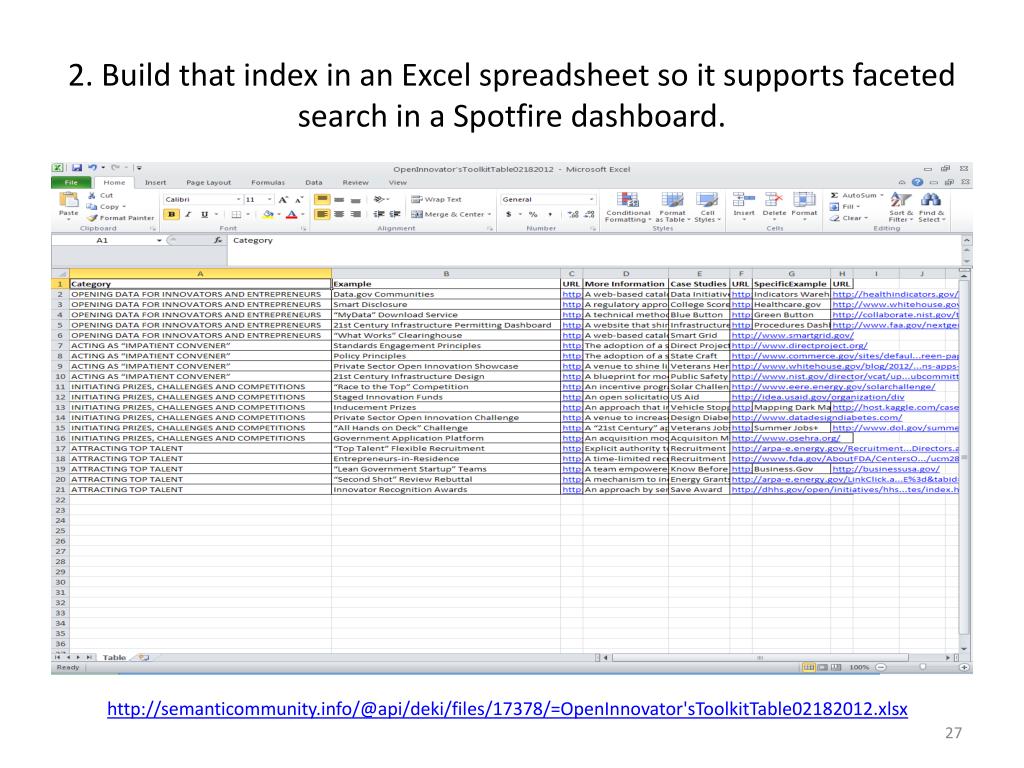Click the Borders icon
The width and height of the screenshot is (1024, 768).
pyautogui.click(x=236, y=214)
